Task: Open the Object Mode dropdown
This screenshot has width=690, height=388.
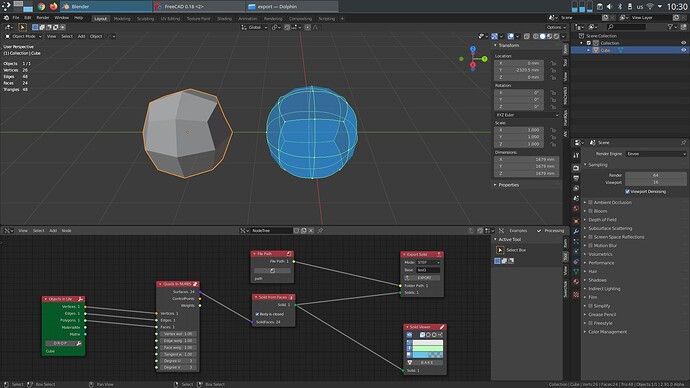Action: tap(23, 36)
